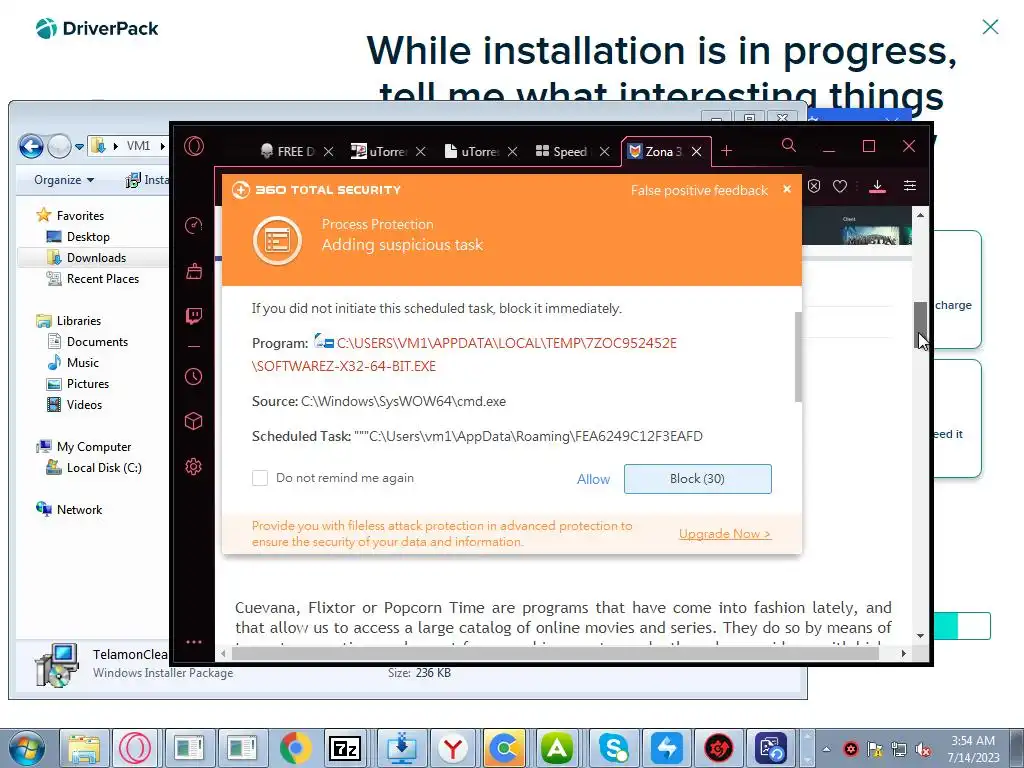
Task: Open Yandex Browser from taskbar
Action: pyautogui.click(x=452, y=748)
